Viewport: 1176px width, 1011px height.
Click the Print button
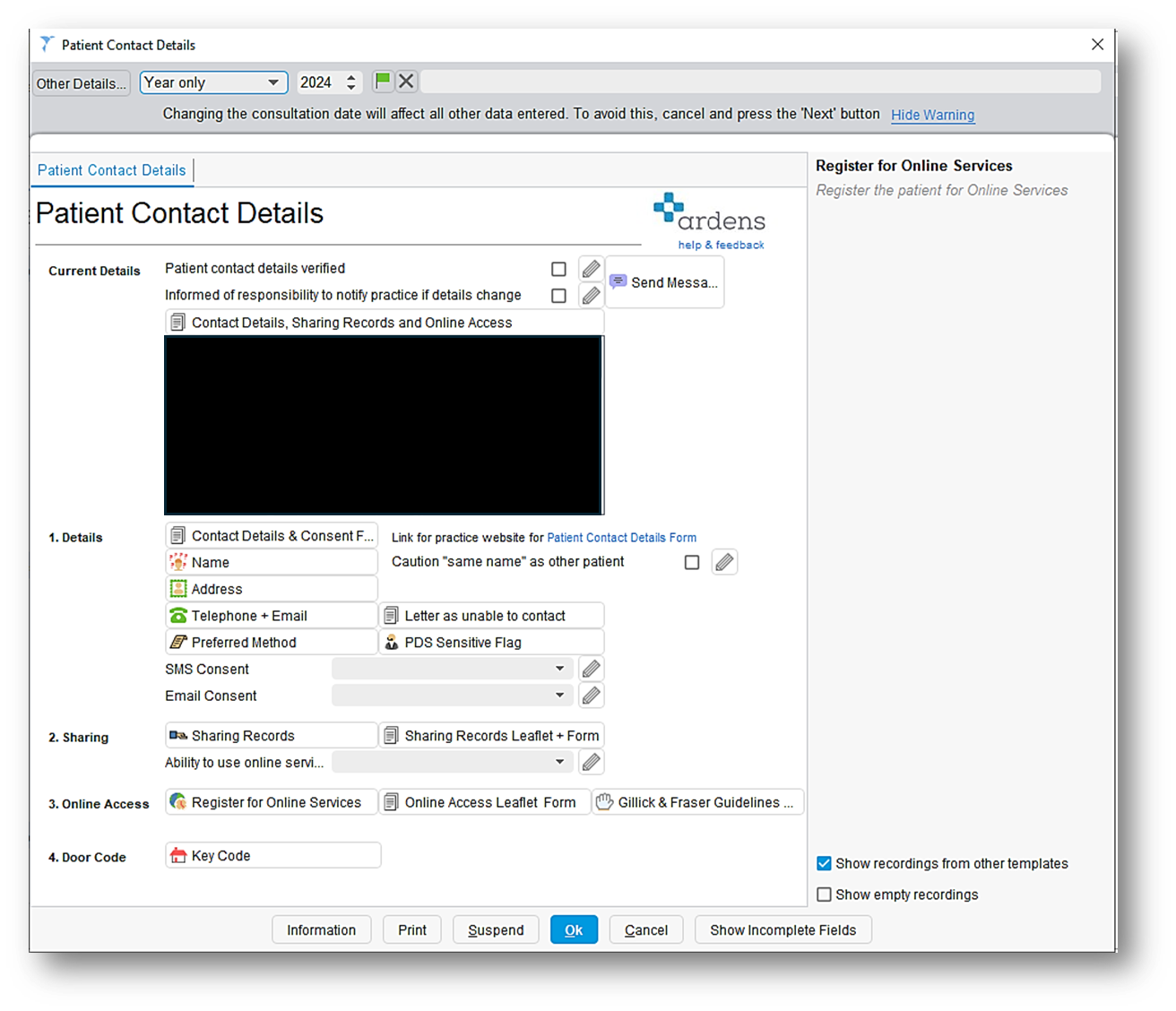coord(412,929)
